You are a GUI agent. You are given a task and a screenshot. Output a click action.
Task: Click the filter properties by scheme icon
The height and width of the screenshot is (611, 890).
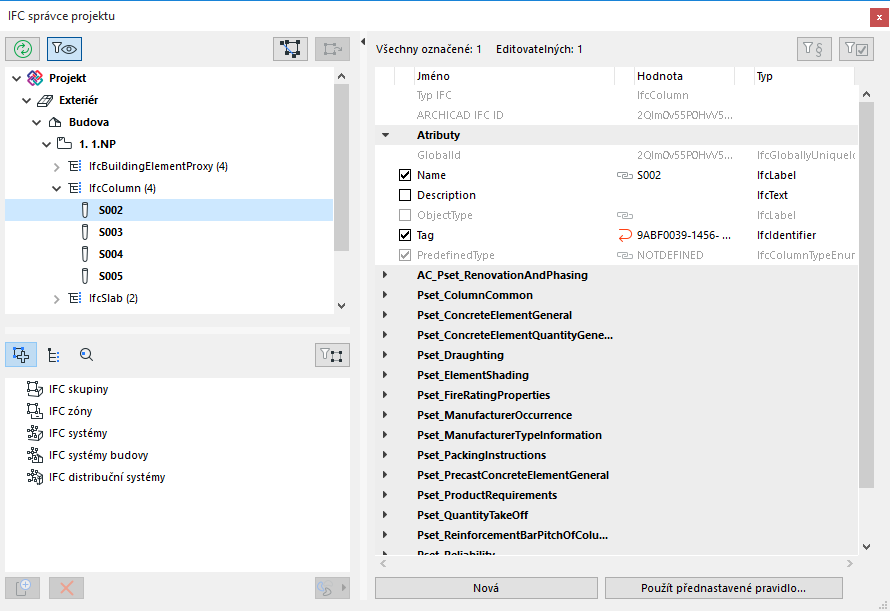point(813,49)
